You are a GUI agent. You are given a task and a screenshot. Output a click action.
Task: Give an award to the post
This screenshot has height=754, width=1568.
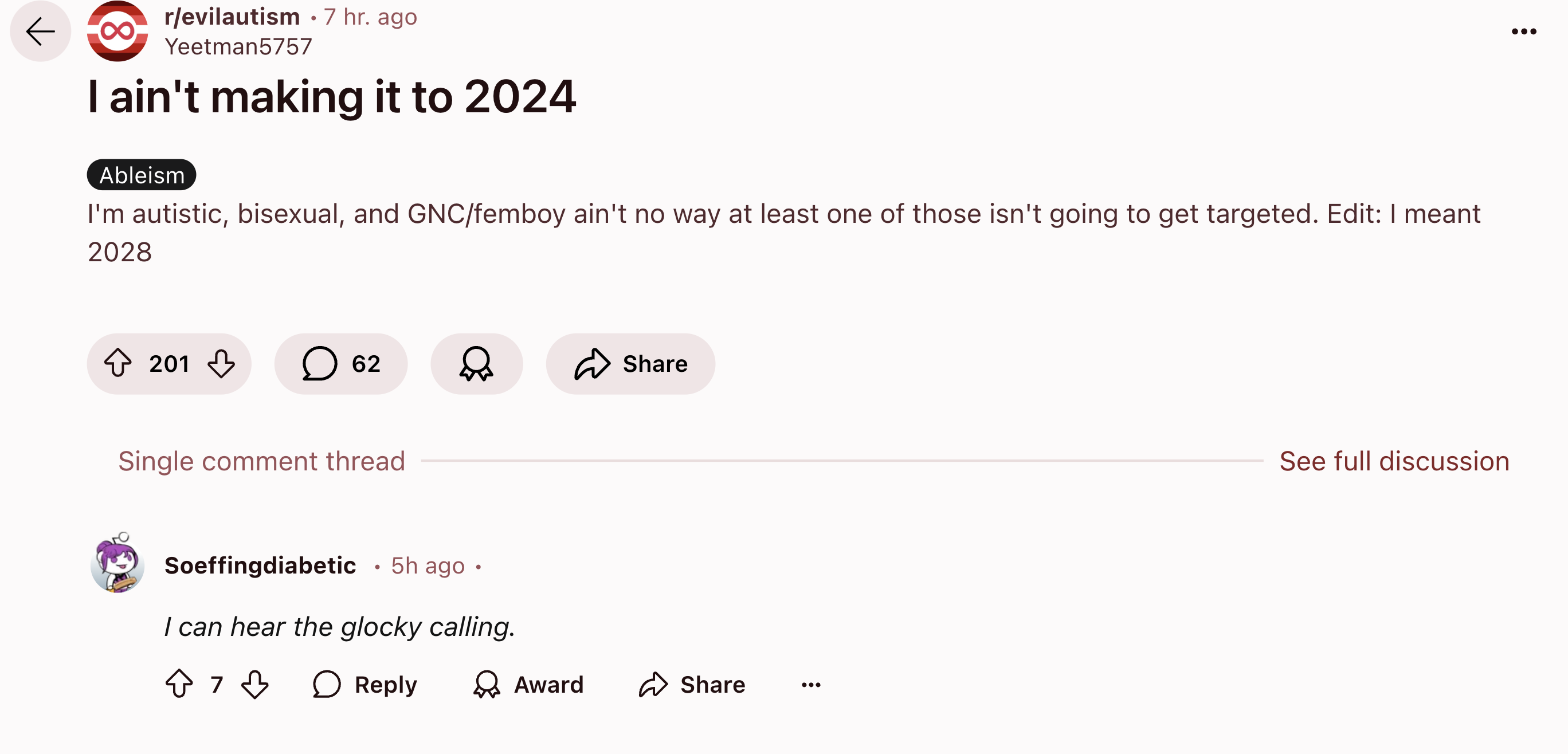point(476,363)
